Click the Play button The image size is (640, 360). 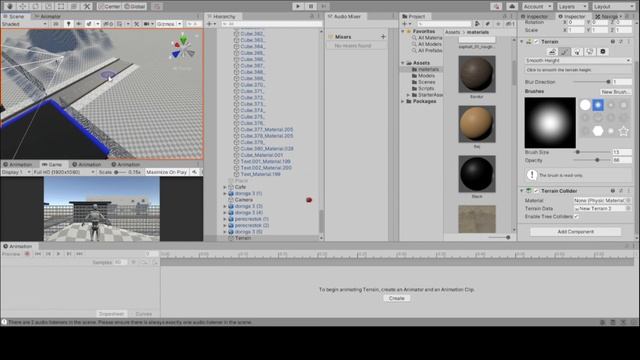coord(298,7)
